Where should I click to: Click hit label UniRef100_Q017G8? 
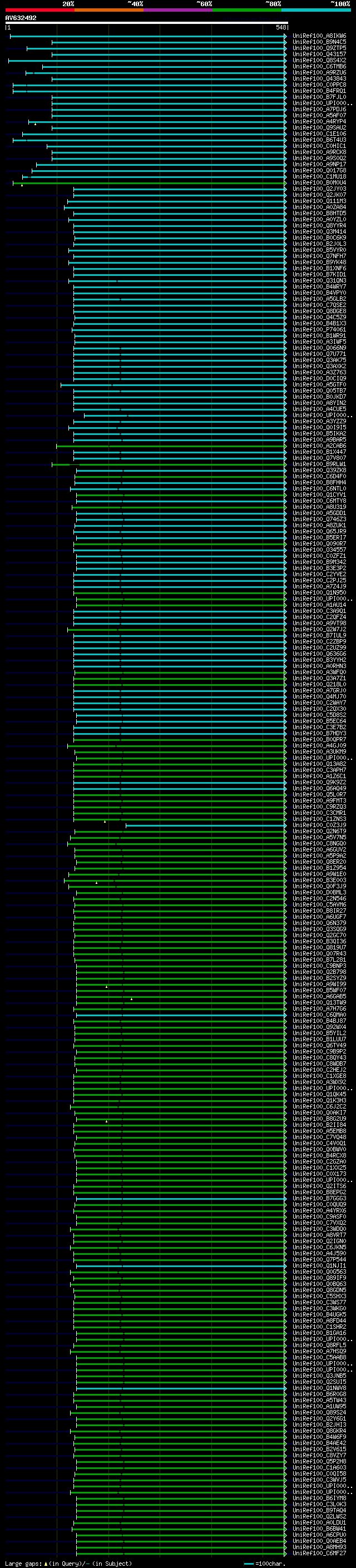click(319, 170)
